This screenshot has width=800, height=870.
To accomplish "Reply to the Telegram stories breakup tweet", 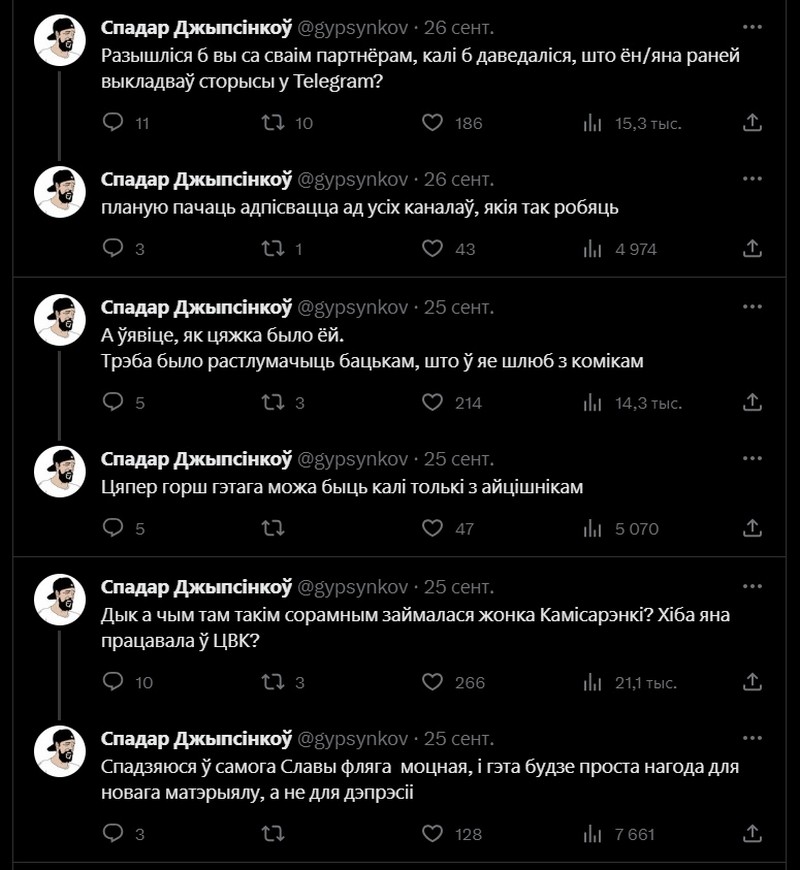I will tap(115, 123).
